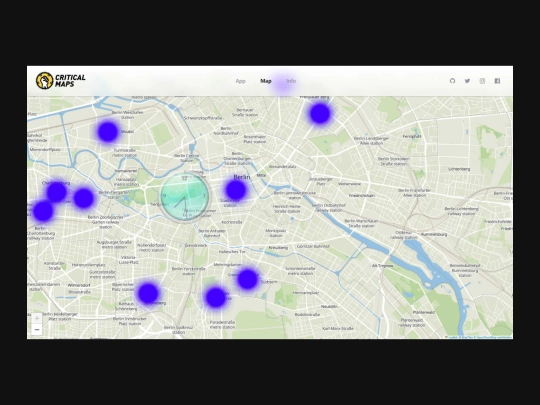
Task: Zoom in with the plus button
Action: (x=37, y=318)
